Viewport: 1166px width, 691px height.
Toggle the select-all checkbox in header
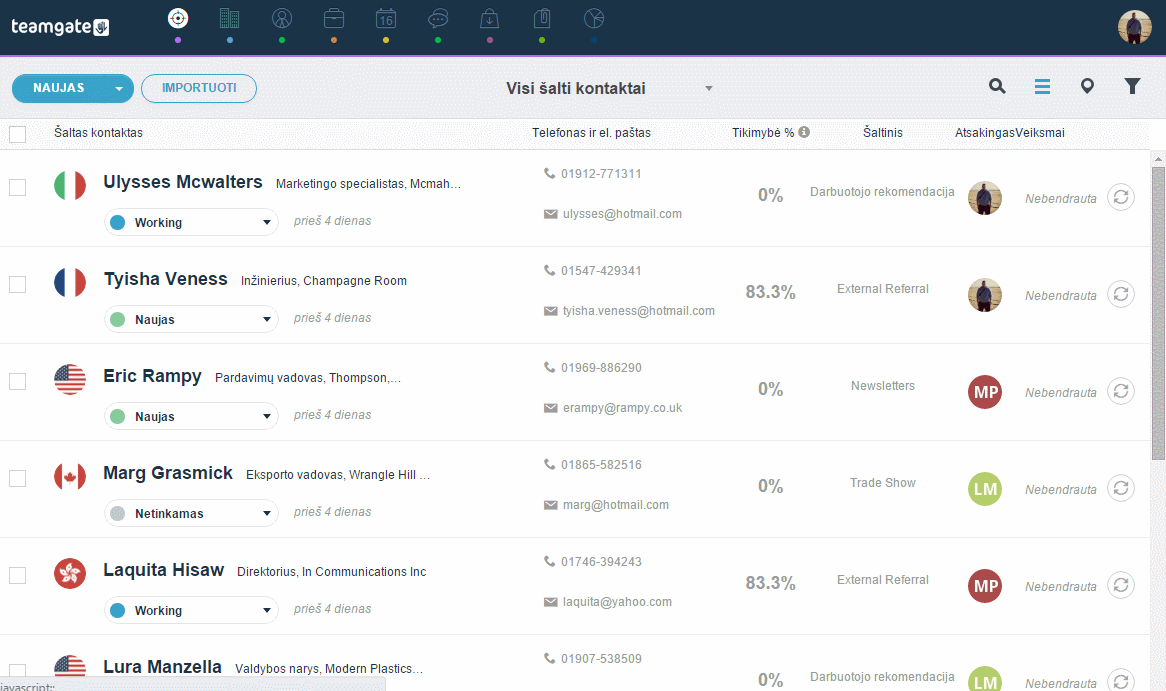pos(17,134)
